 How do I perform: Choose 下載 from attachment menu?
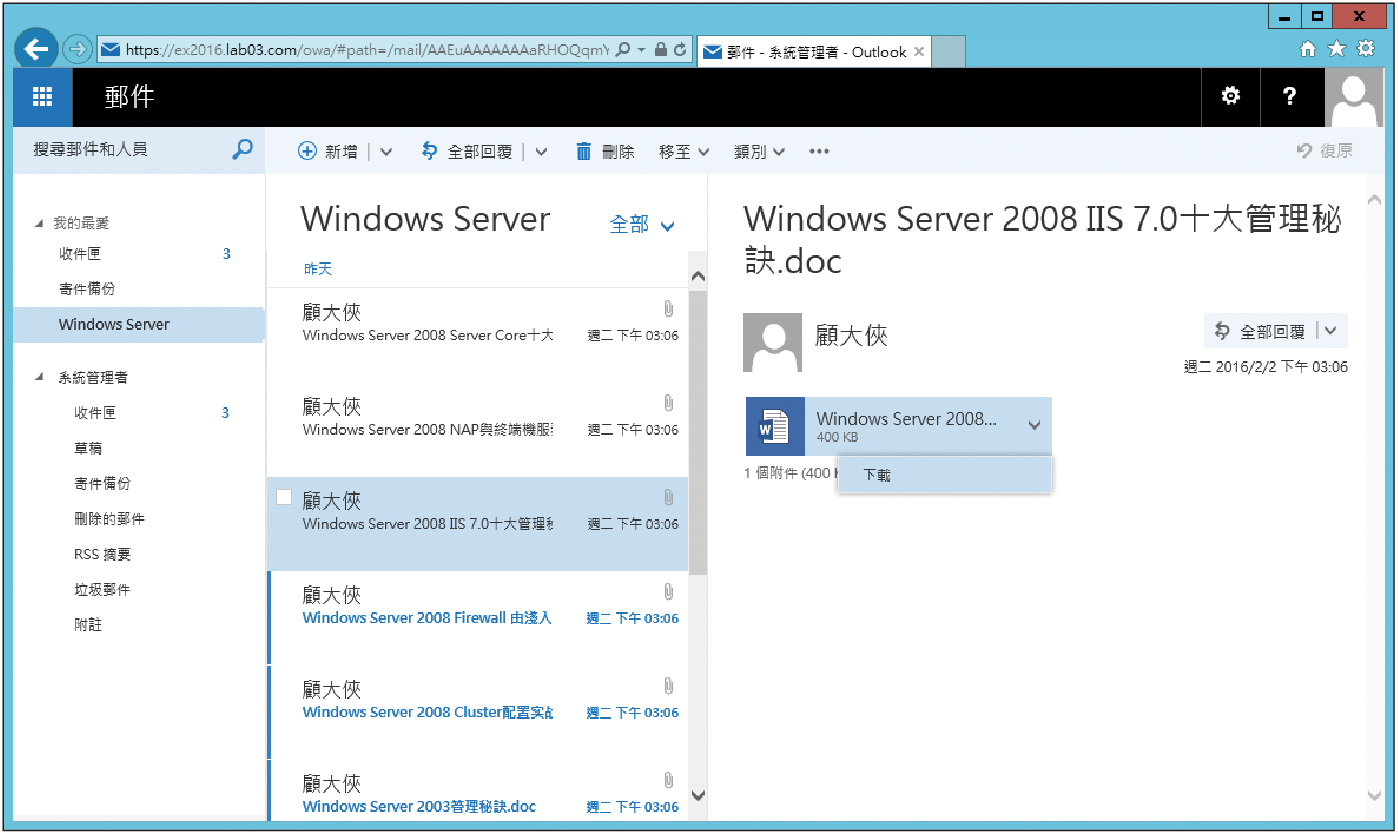945,475
